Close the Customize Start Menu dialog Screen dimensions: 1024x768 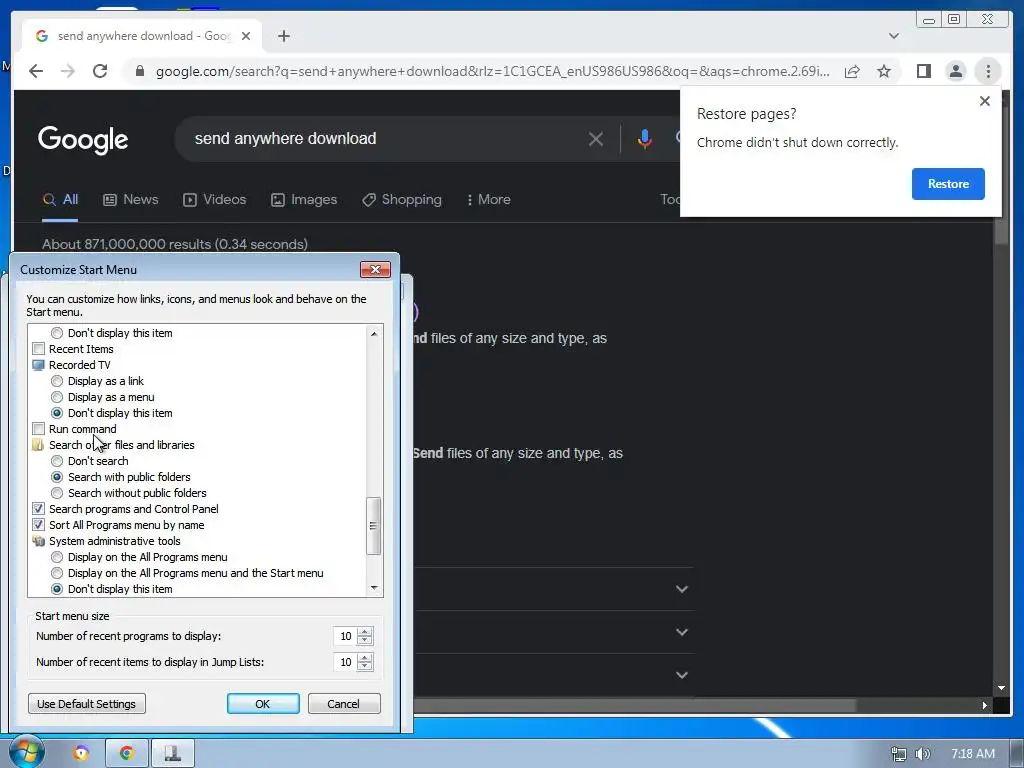[x=376, y=270]
